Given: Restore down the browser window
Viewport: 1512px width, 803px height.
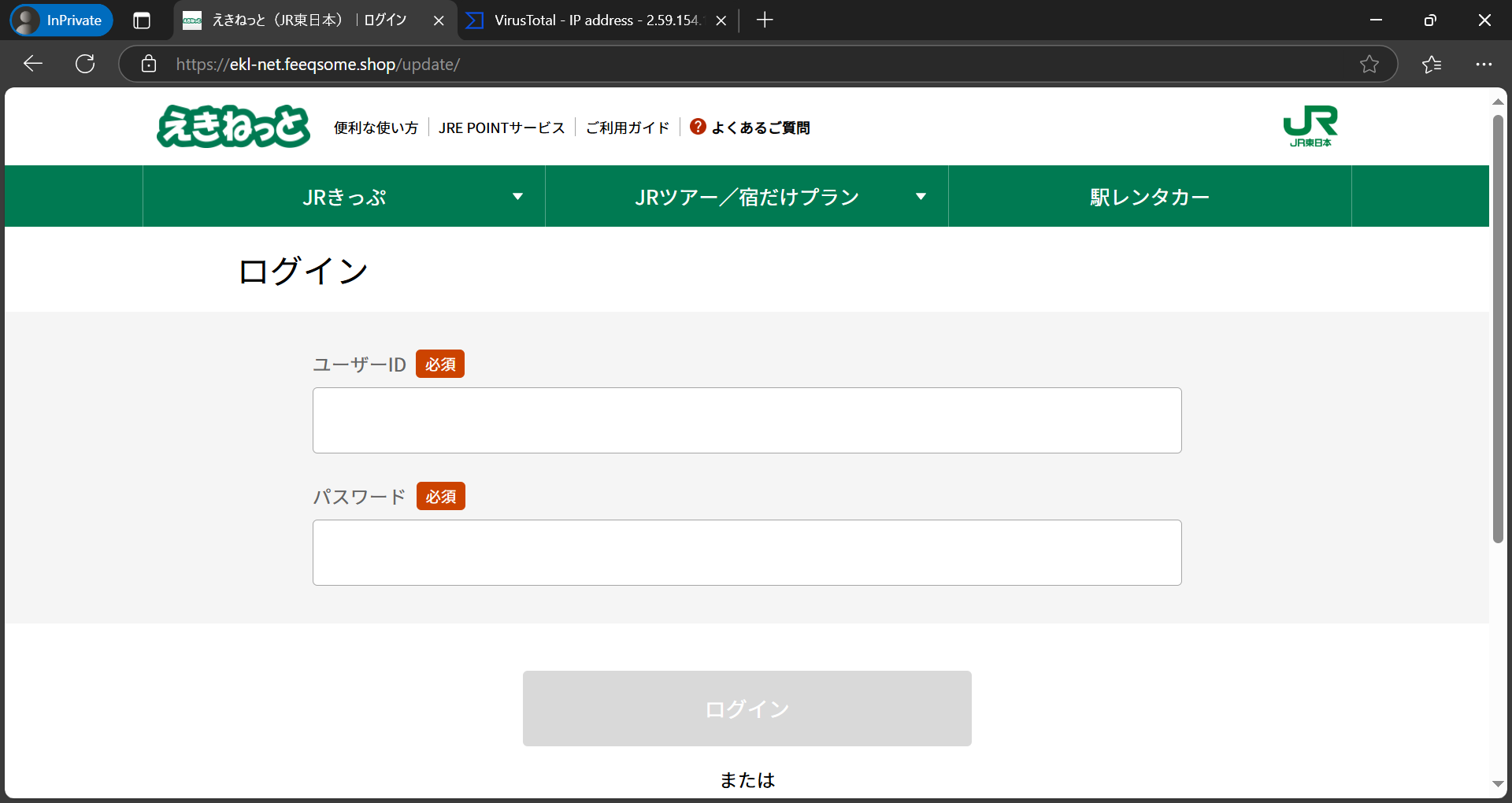Looking at the screenshot, I should pyautogui.click(x=1430, y=20).
